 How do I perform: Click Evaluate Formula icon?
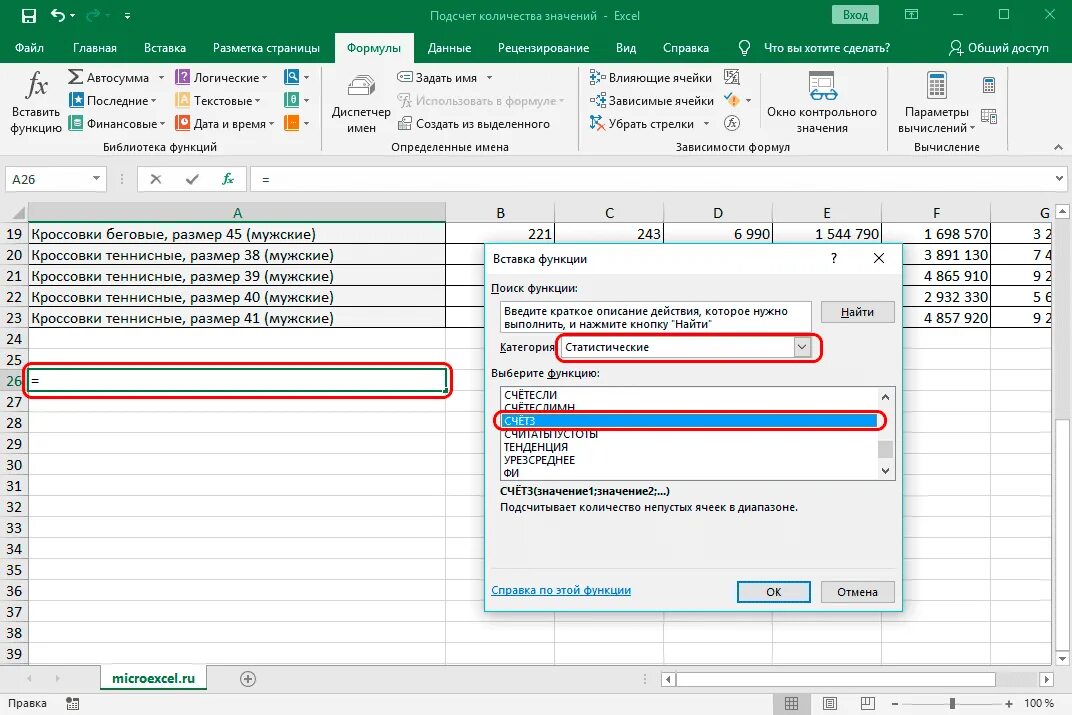tap(732, 123)
